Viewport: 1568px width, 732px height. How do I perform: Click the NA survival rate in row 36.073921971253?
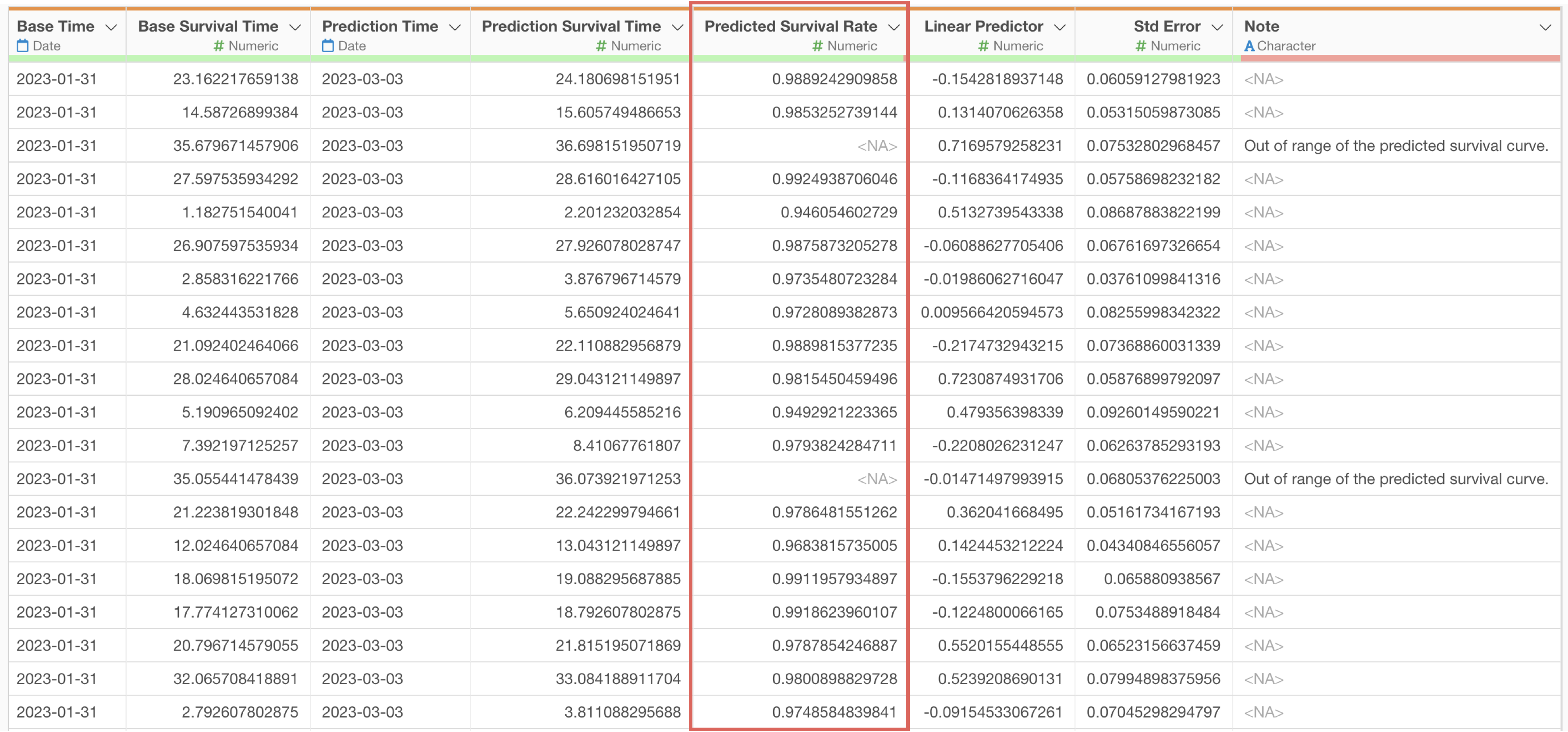pyautogui.click(x=877, y=479)
